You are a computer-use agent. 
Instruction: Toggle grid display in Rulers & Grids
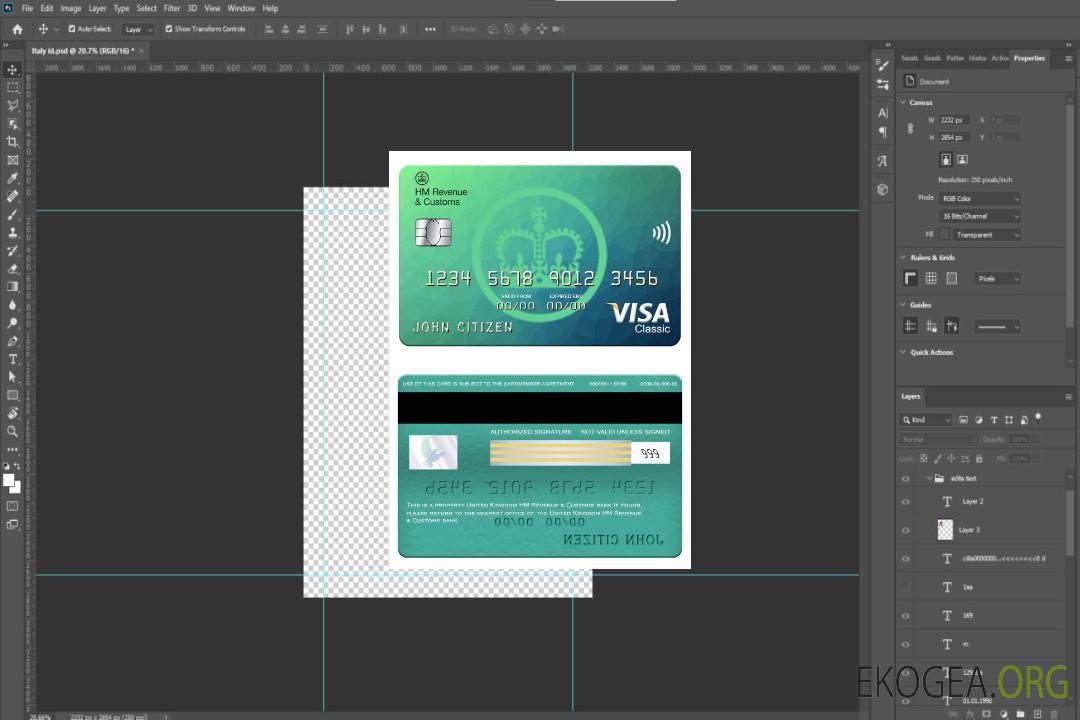931,278
